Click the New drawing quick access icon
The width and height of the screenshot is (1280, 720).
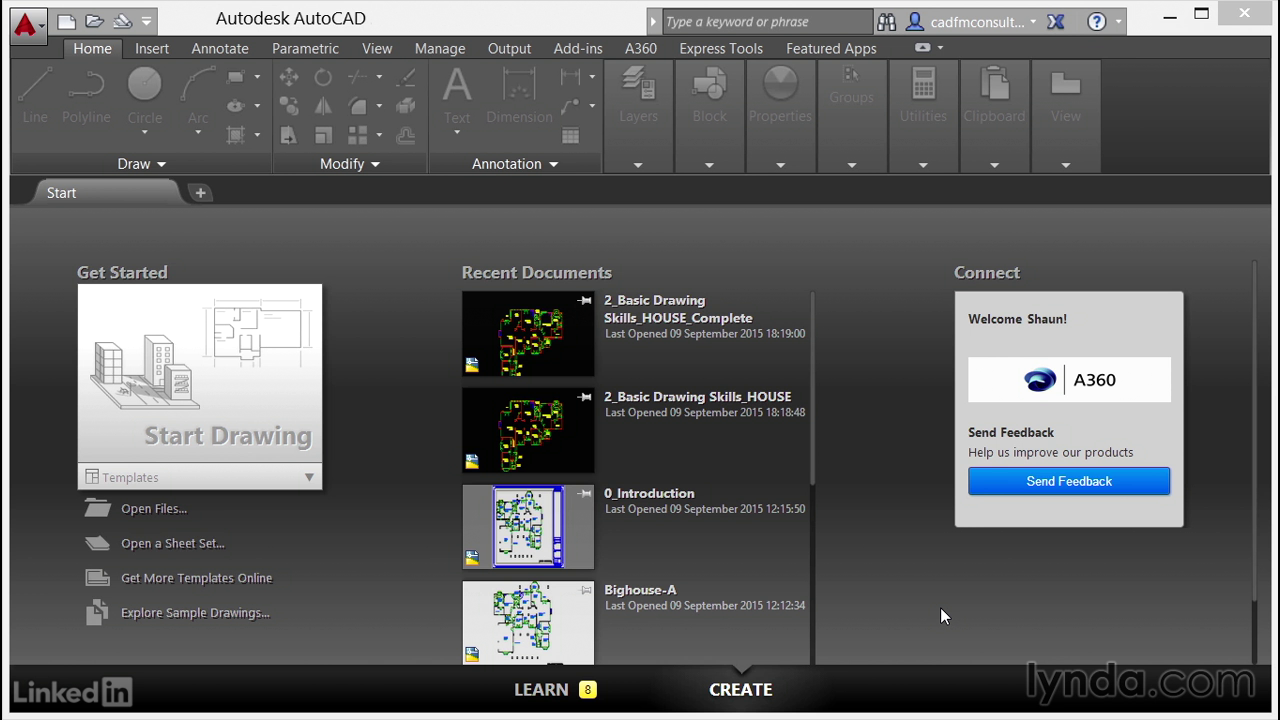pyautogui.click(x=67, y=21)
